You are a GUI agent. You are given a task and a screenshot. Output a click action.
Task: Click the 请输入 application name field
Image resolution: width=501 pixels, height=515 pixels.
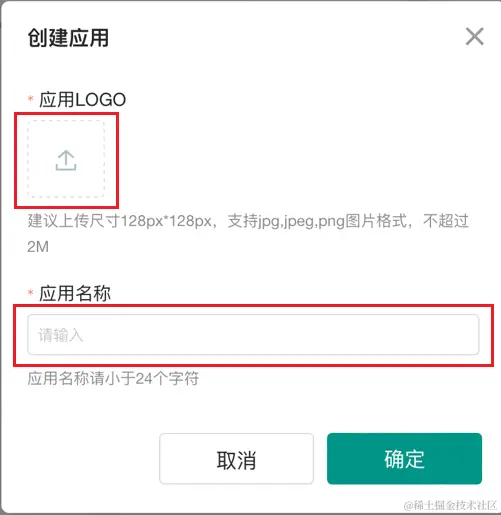[x=253, y=335]
